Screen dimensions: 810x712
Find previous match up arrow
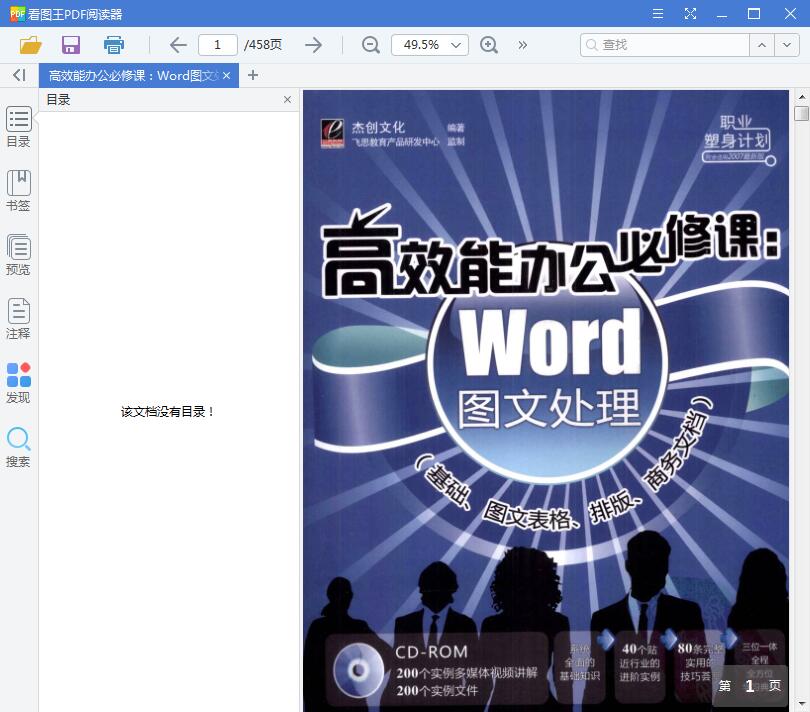click(761, 45)
